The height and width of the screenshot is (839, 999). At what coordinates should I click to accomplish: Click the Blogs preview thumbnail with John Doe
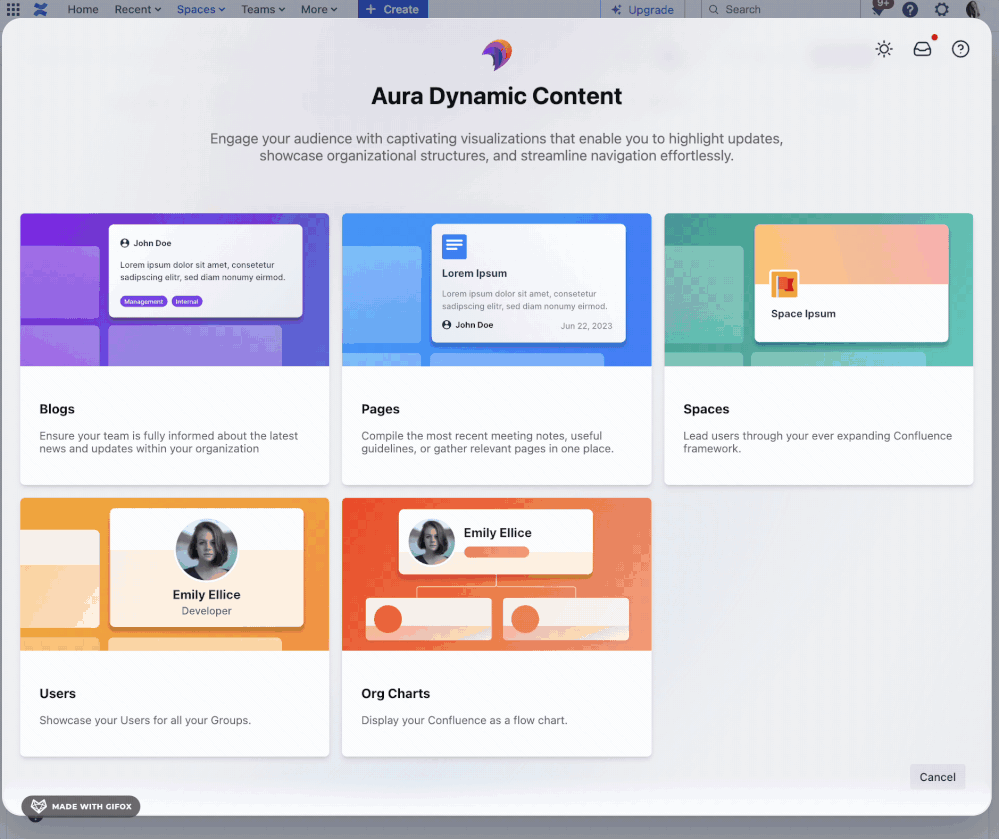pyautogui.click(x=175, y=289)
